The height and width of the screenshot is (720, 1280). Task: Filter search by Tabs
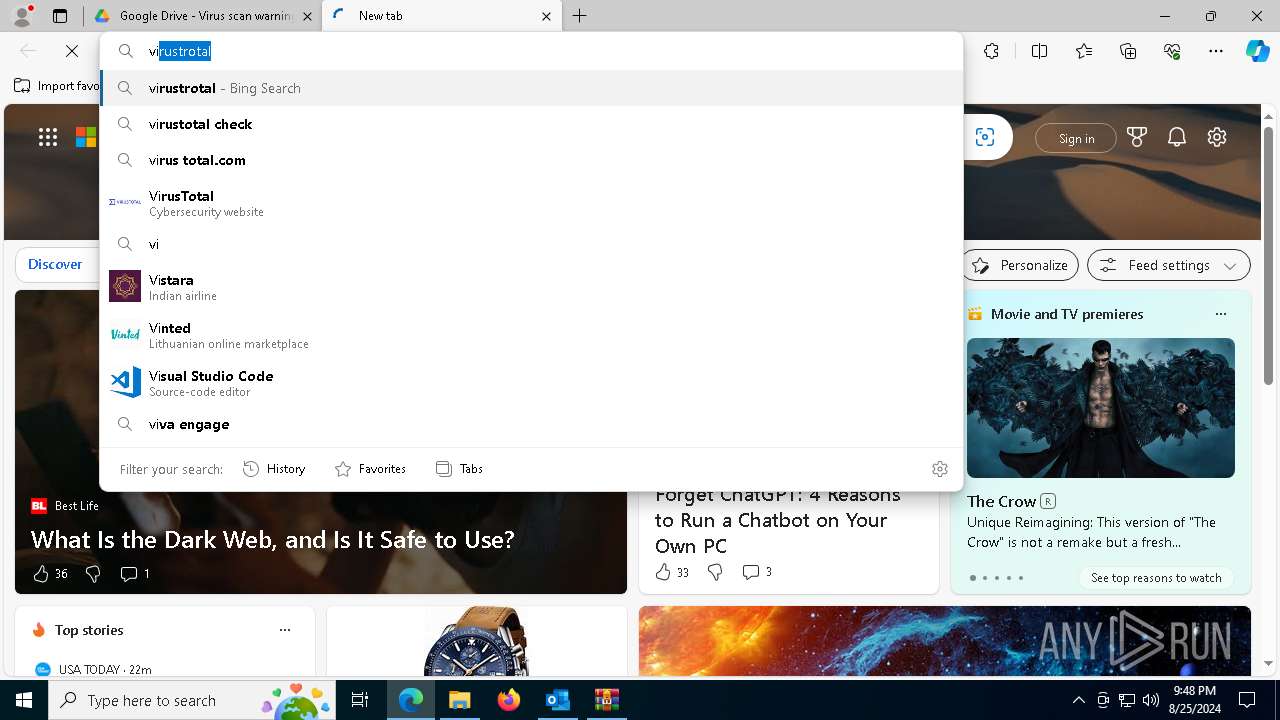pos(459,469)
